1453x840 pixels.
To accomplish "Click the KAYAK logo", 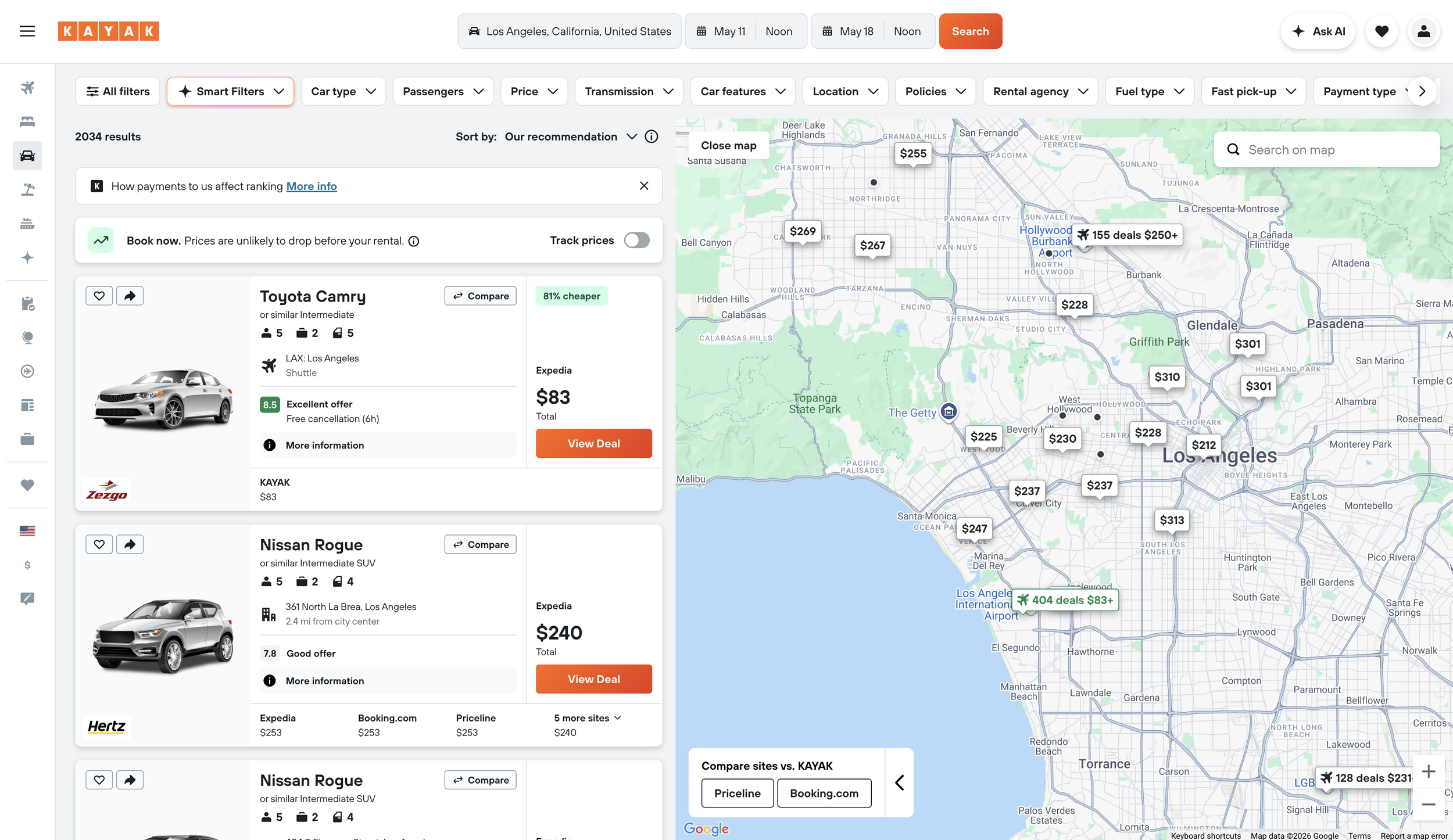I will 109,31.
